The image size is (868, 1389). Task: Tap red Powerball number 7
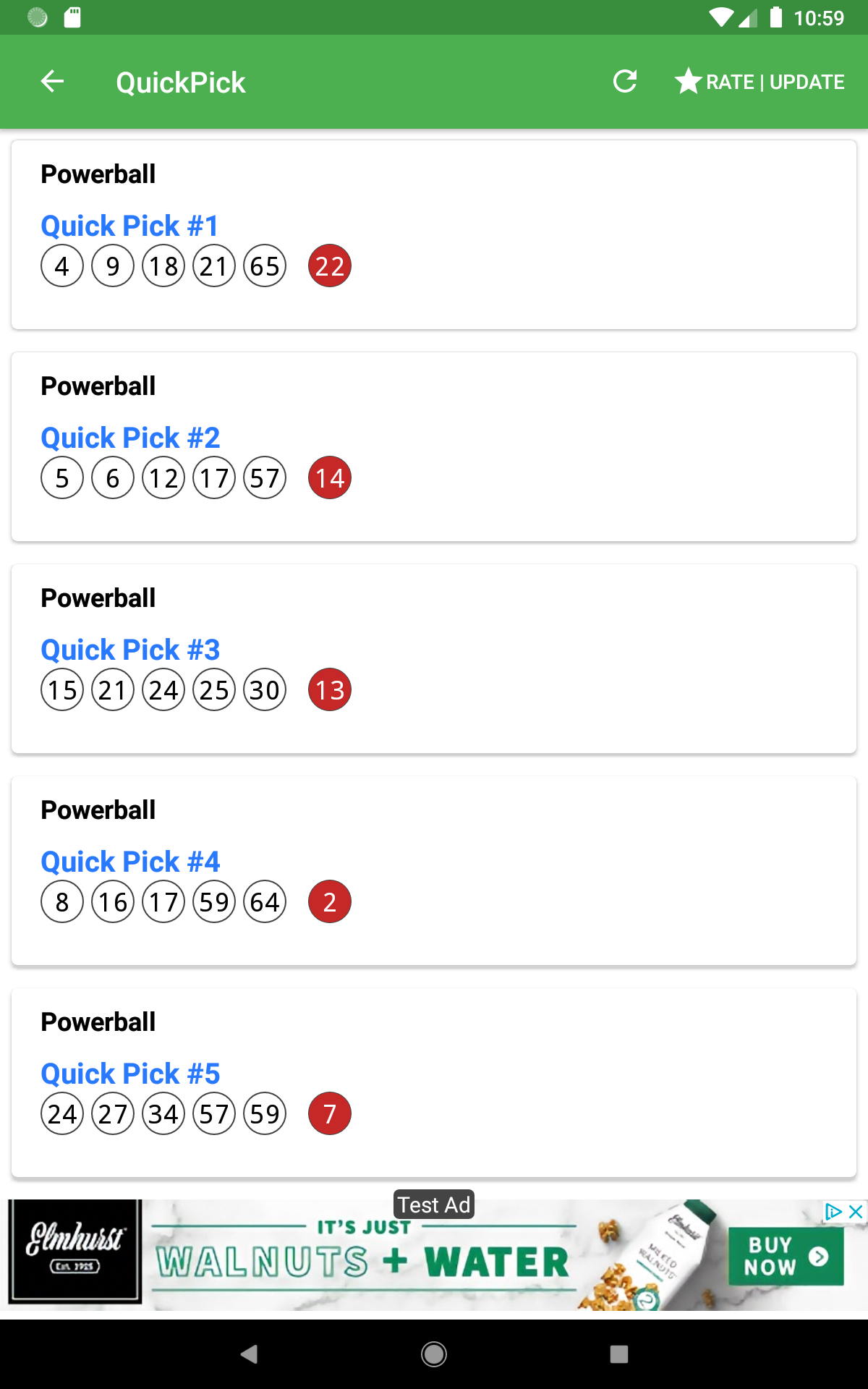(330, 1114)
